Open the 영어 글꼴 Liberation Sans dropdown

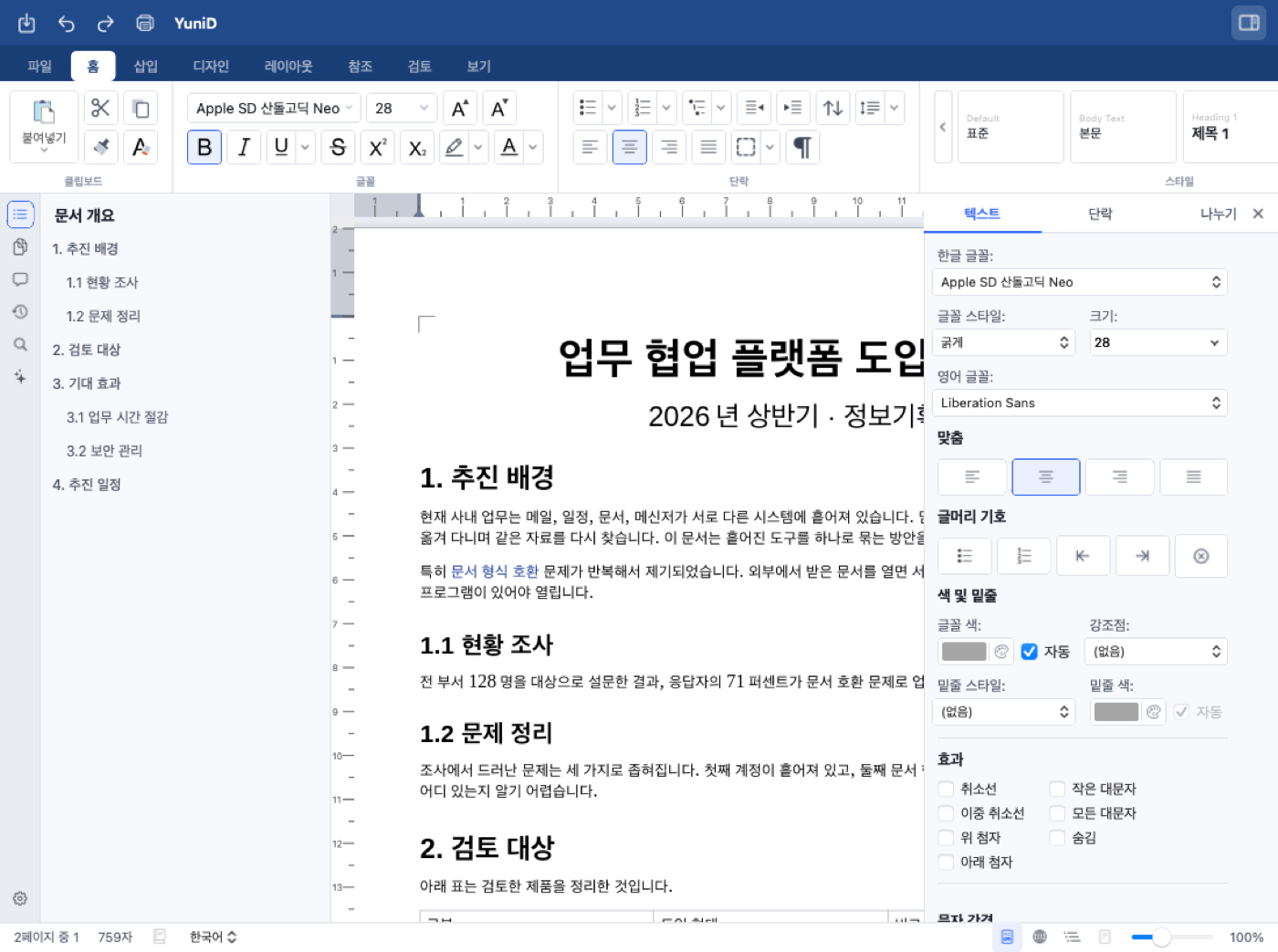[x=1080, y=403]
